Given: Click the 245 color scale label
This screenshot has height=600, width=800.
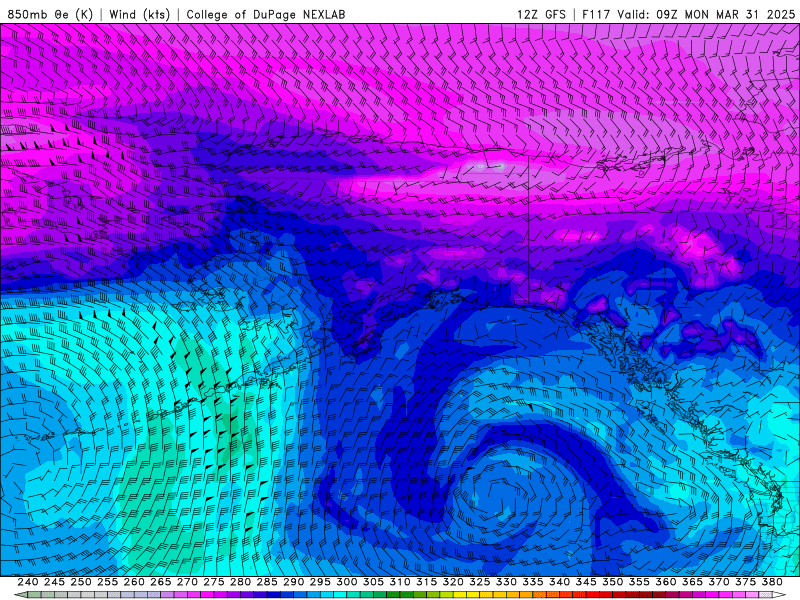Looking at the screenshot, I should click(54, 582).
